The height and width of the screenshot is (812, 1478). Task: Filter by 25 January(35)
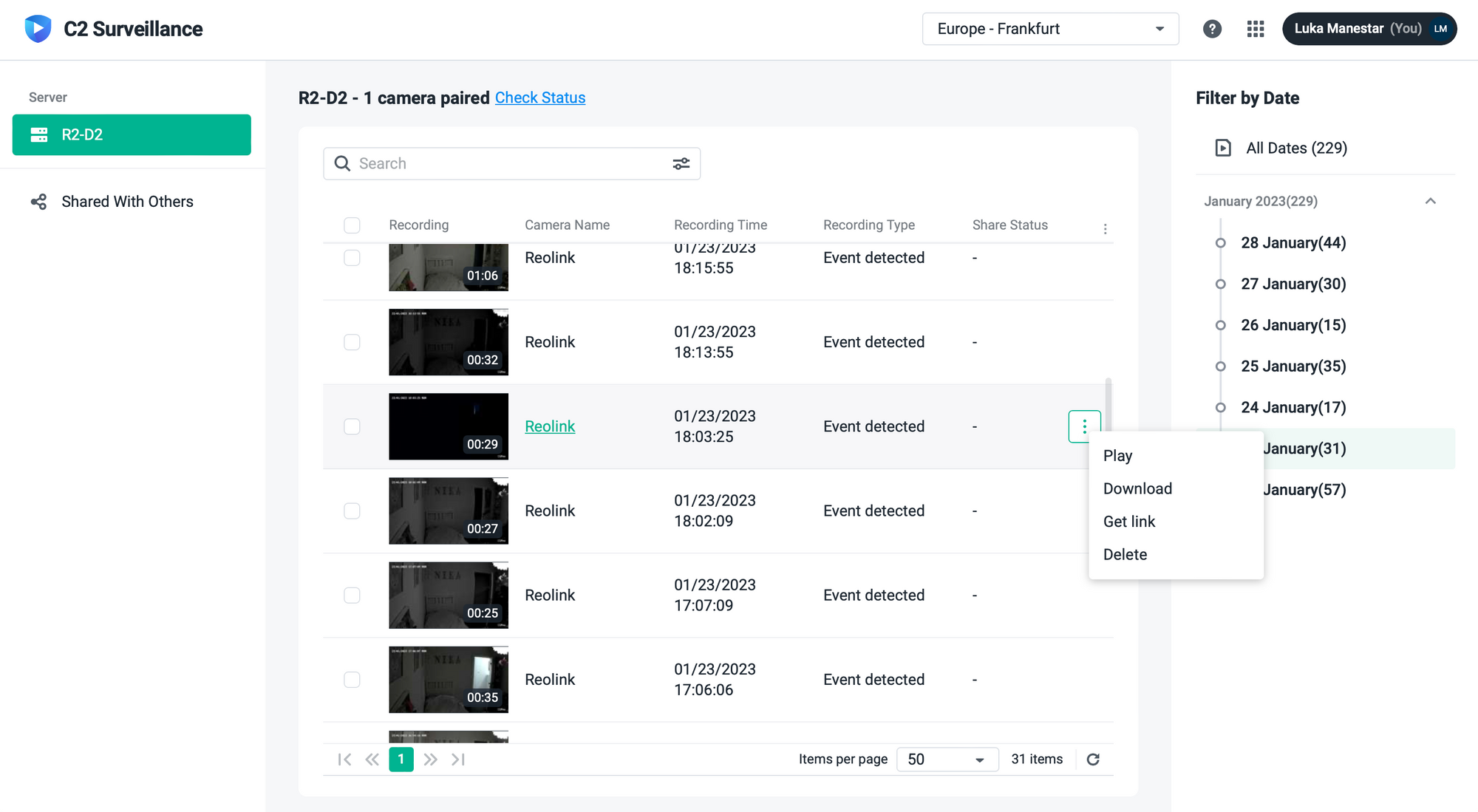point(1293,366)
